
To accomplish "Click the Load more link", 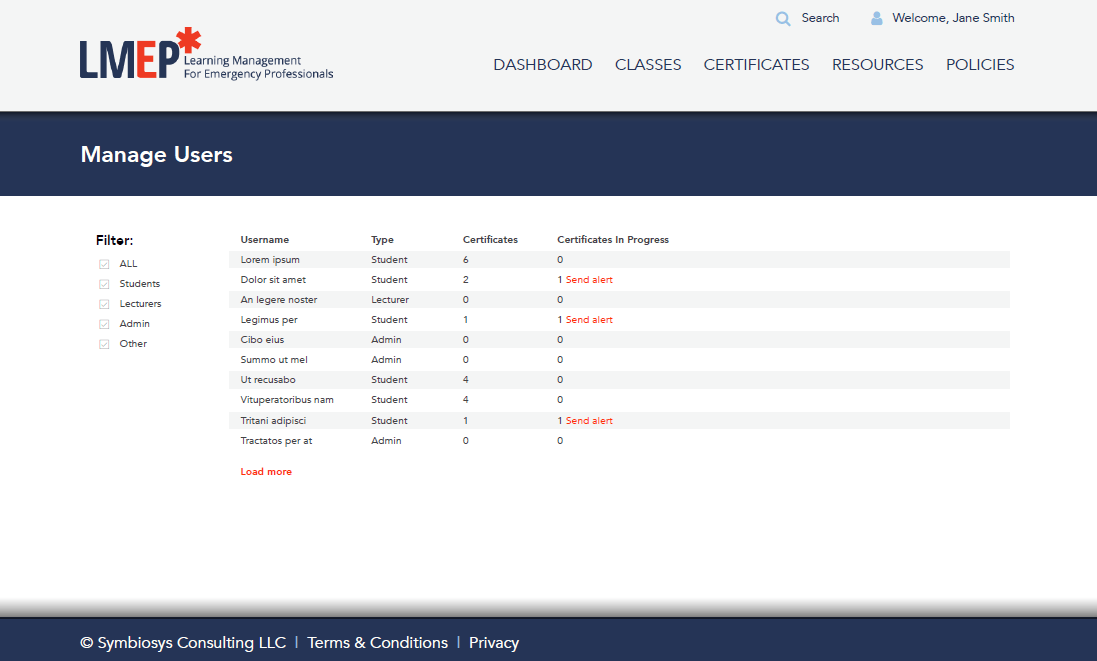I will pyautogui.click(x=266, y=472).
